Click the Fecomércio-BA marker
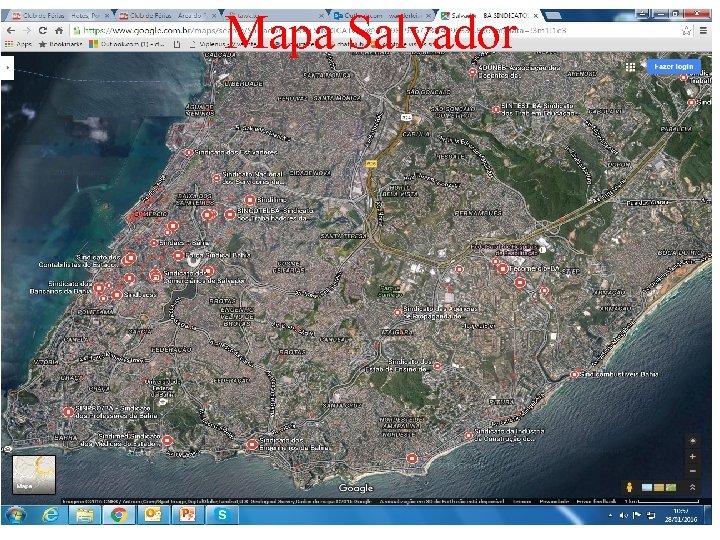The height and width of the screenshot is (540, 720). (502, 269)
